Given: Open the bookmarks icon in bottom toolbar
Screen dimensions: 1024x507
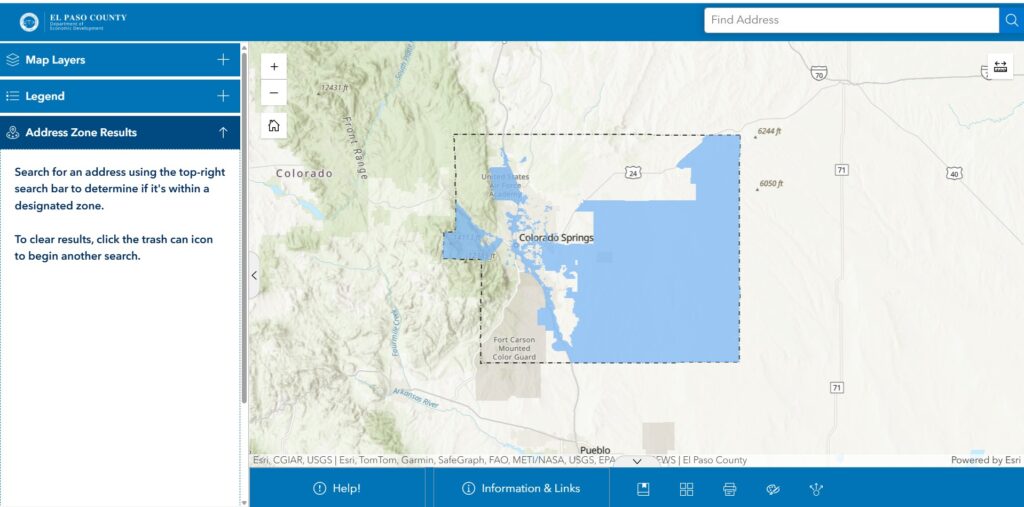Looking at the screenshot, I should (644, 489).
